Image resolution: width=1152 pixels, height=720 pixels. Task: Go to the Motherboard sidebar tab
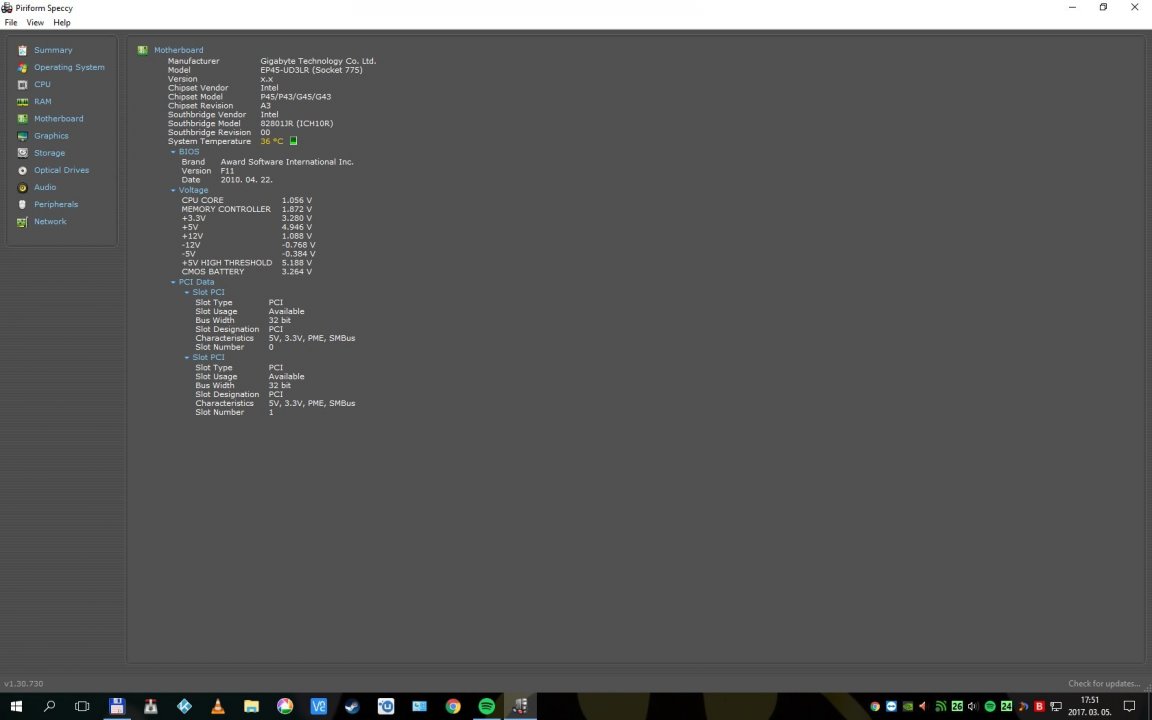tap(58, 118)
